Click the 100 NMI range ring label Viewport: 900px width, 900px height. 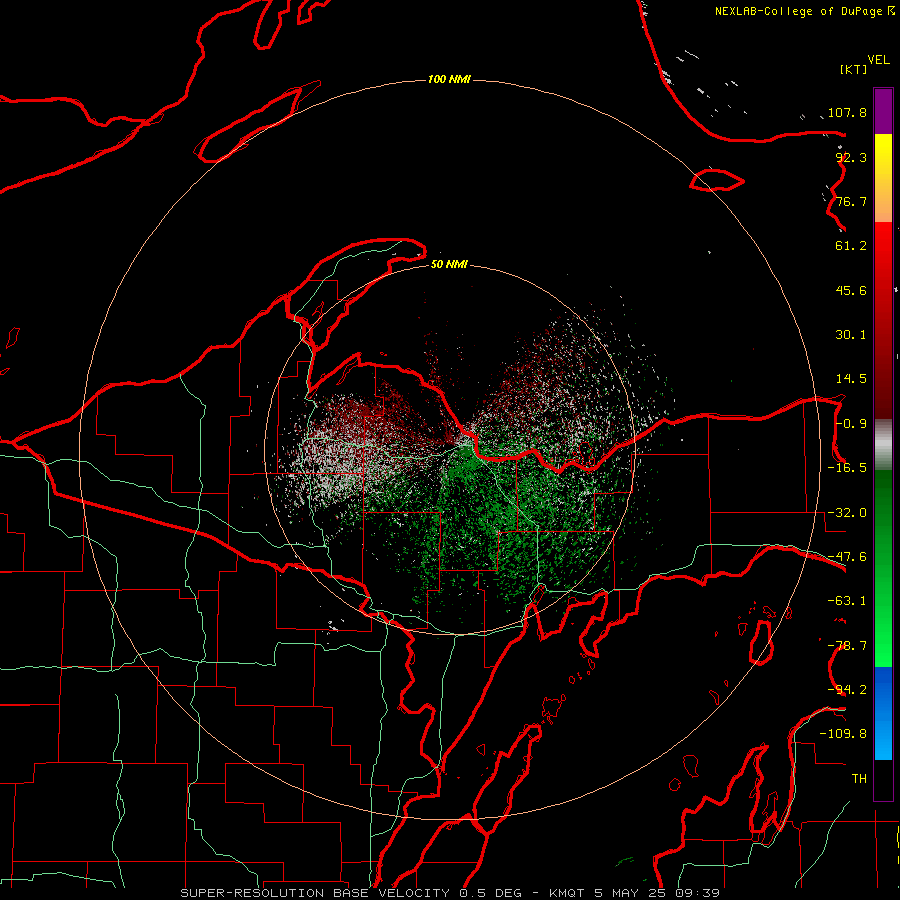[x=449, y=79]
